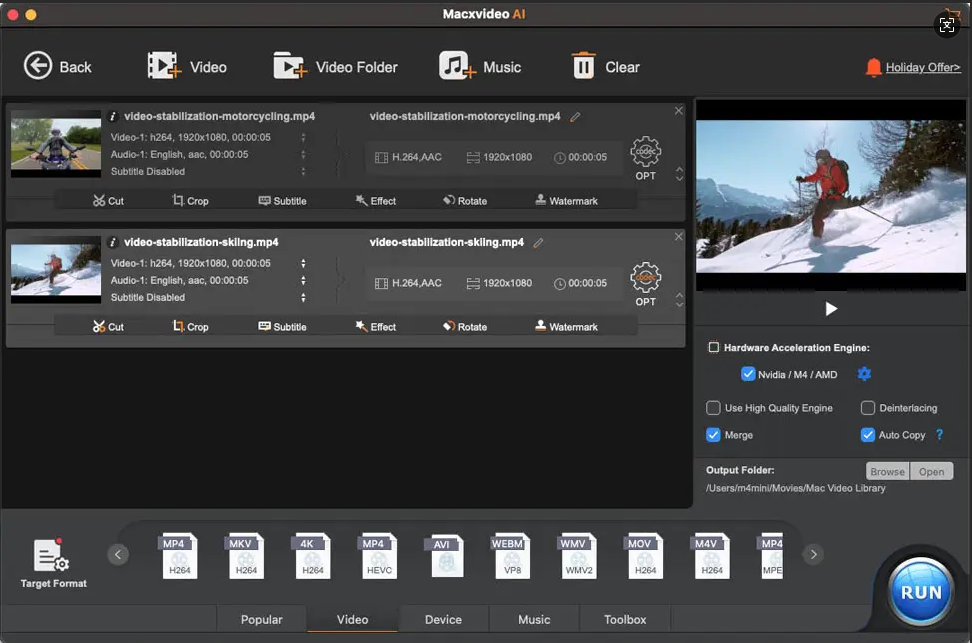
Task: Switch to the Device tab
Action: point(443,619)
